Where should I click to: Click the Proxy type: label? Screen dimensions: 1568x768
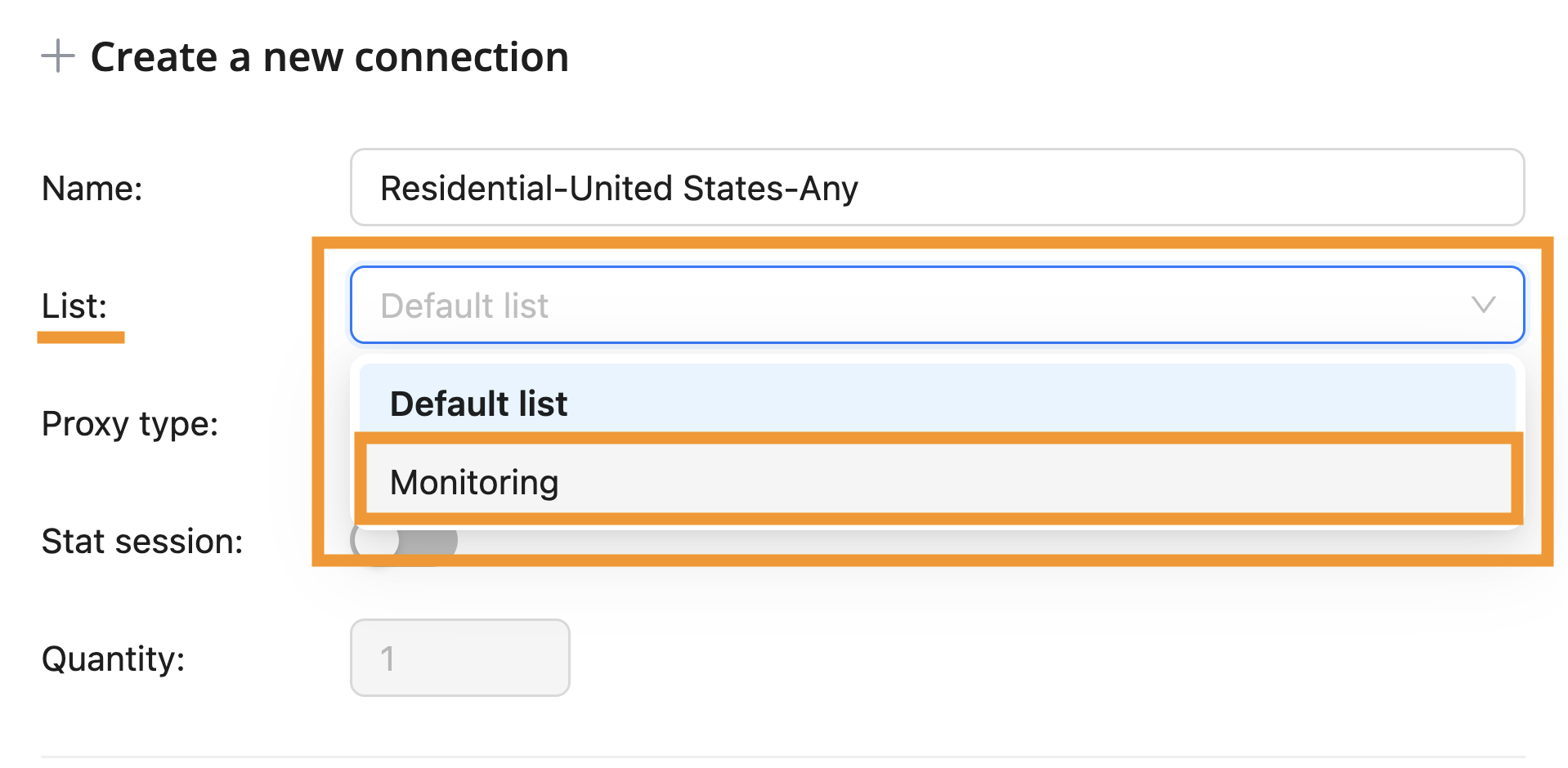coord(130,423)
